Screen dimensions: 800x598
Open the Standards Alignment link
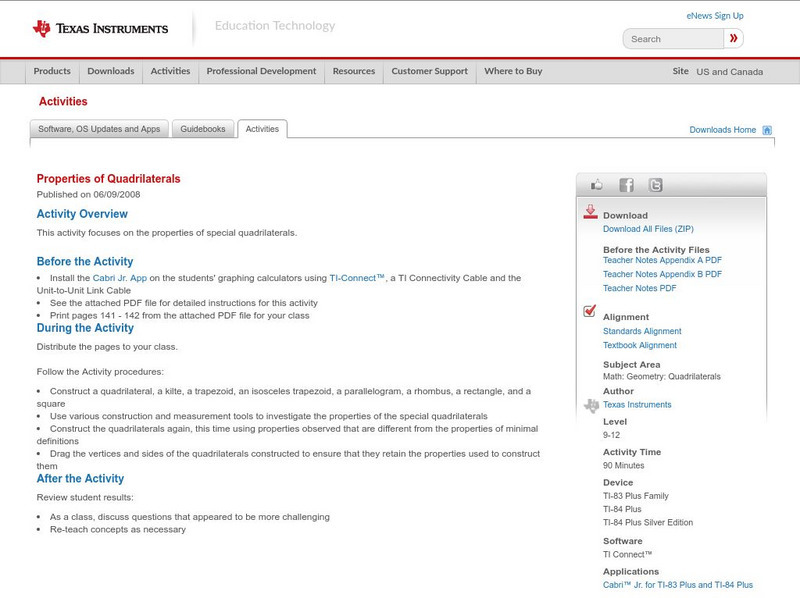642,331
